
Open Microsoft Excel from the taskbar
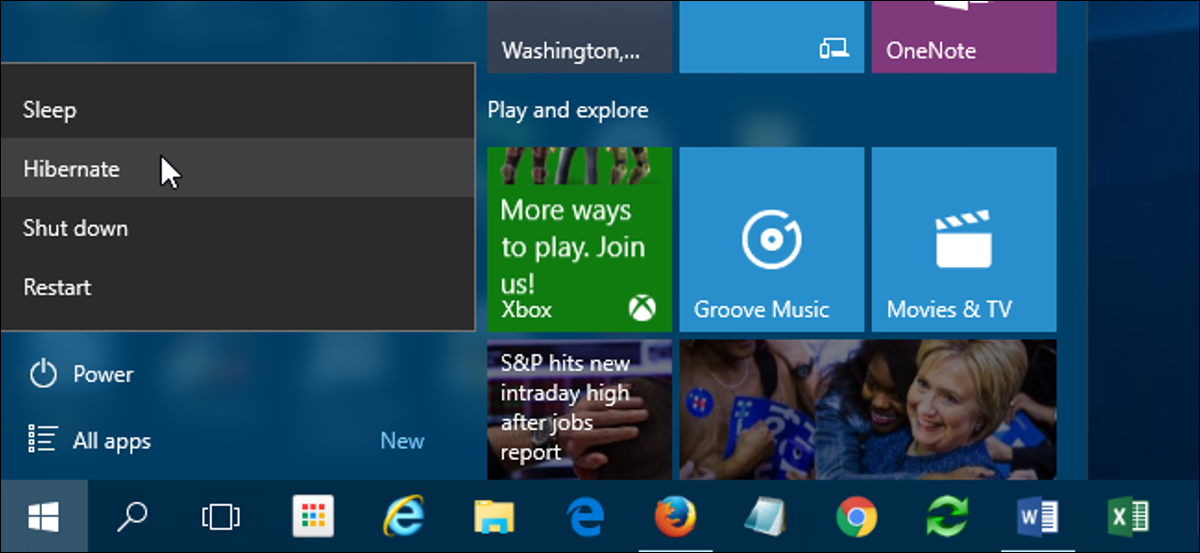click(x=1129, y=517)
